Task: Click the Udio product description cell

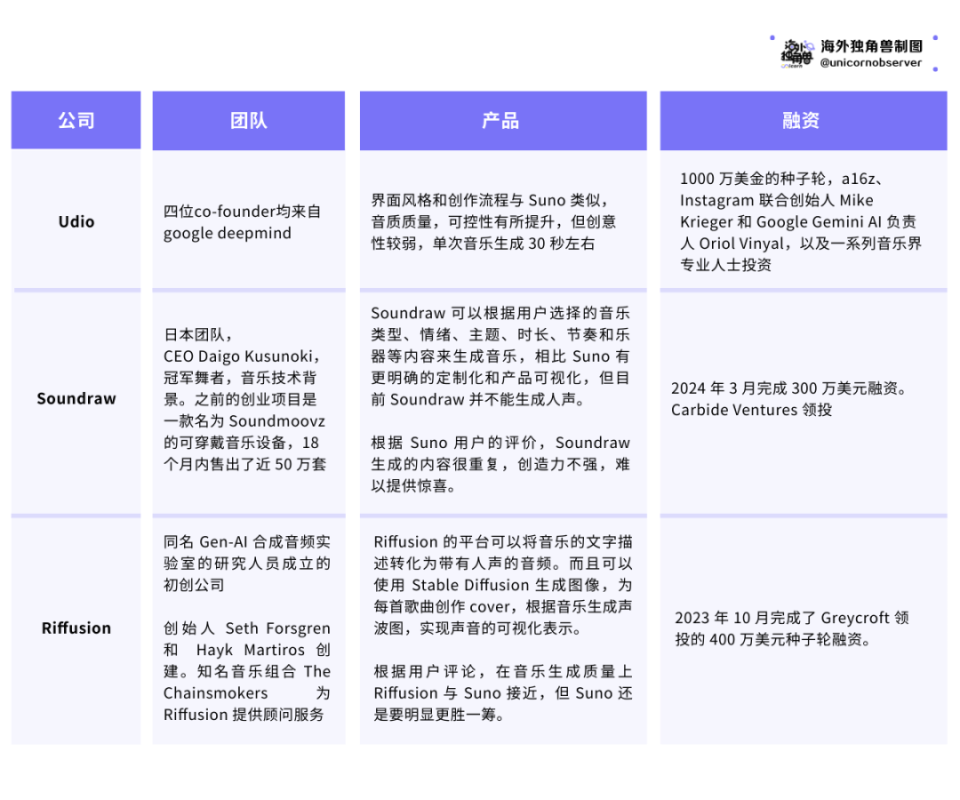Action: [x=502, y=222]
